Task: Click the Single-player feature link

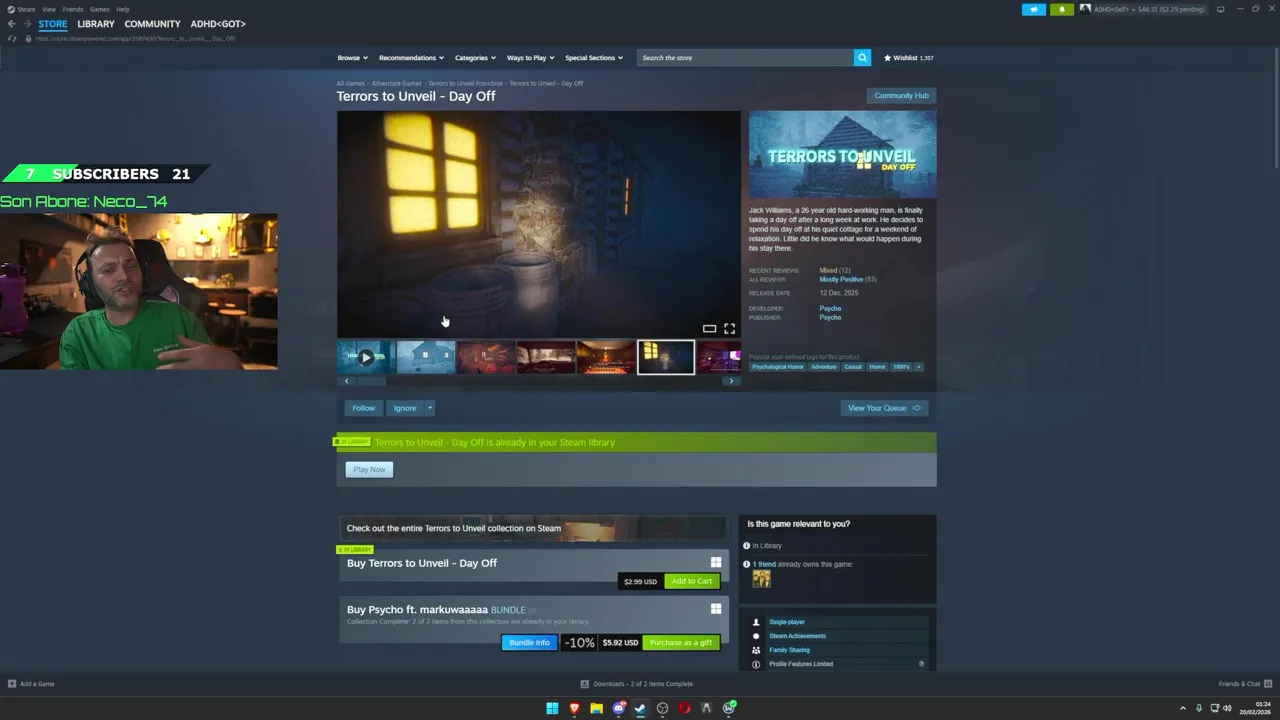Action: click(x=787, y=622)
